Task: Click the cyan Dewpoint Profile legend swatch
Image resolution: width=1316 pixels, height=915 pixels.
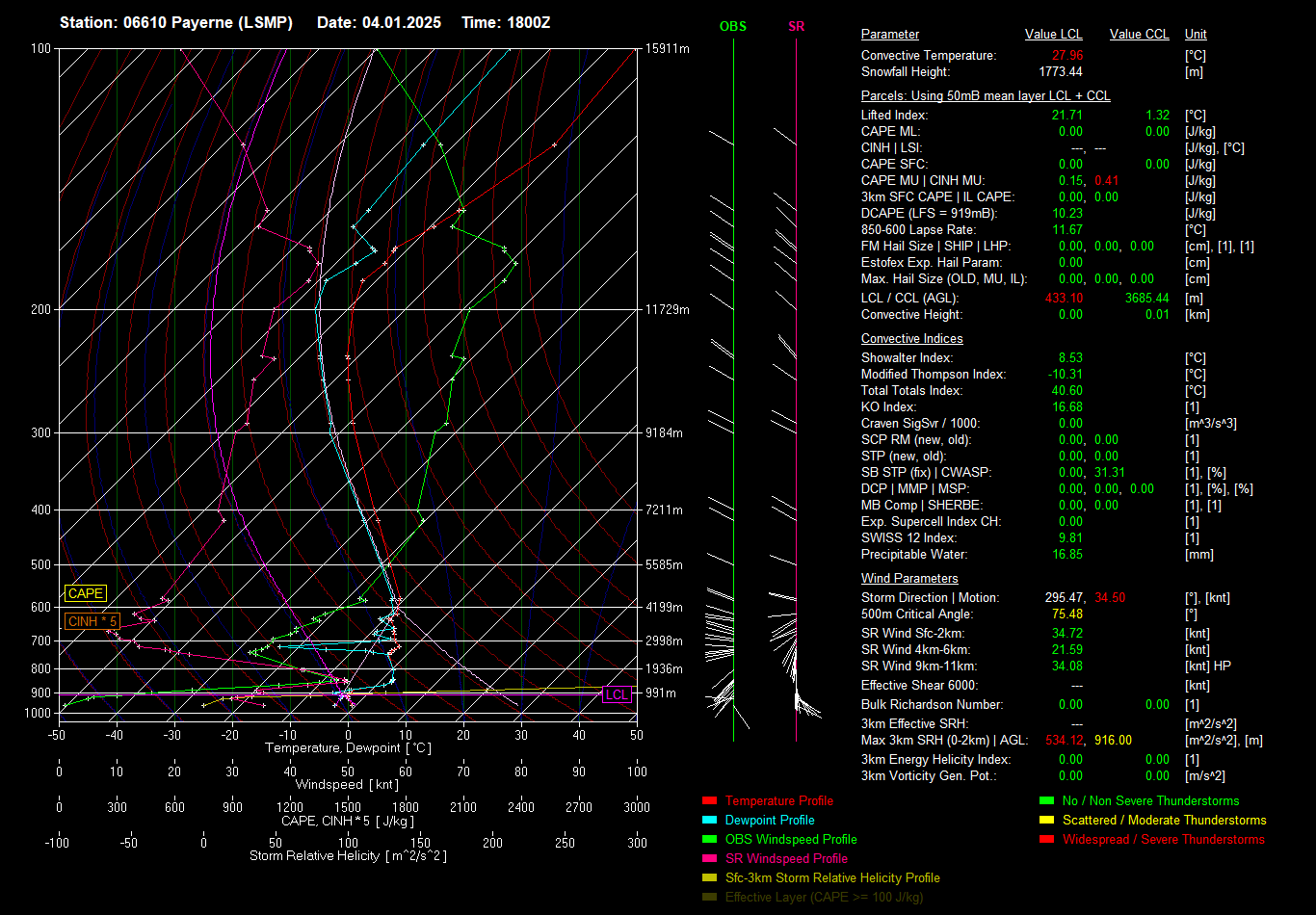Action: tap(710, 820)
